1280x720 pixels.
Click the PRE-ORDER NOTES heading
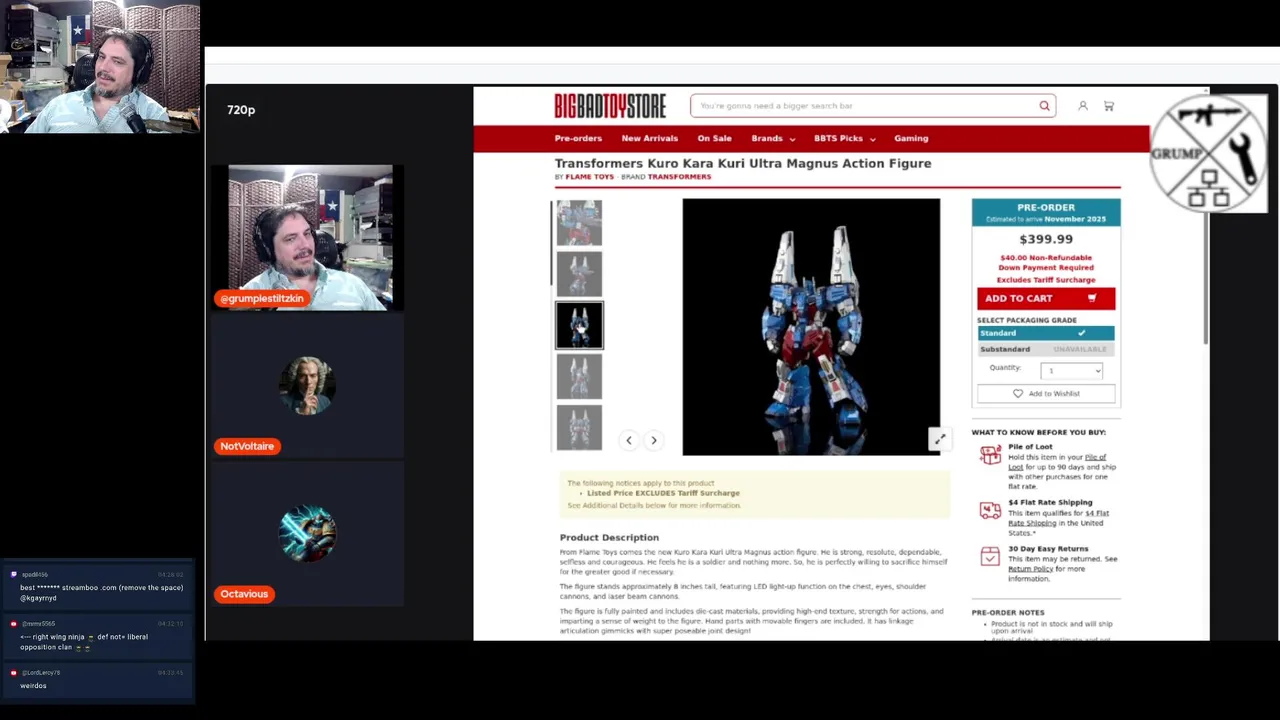click(x=1008, y=612)
